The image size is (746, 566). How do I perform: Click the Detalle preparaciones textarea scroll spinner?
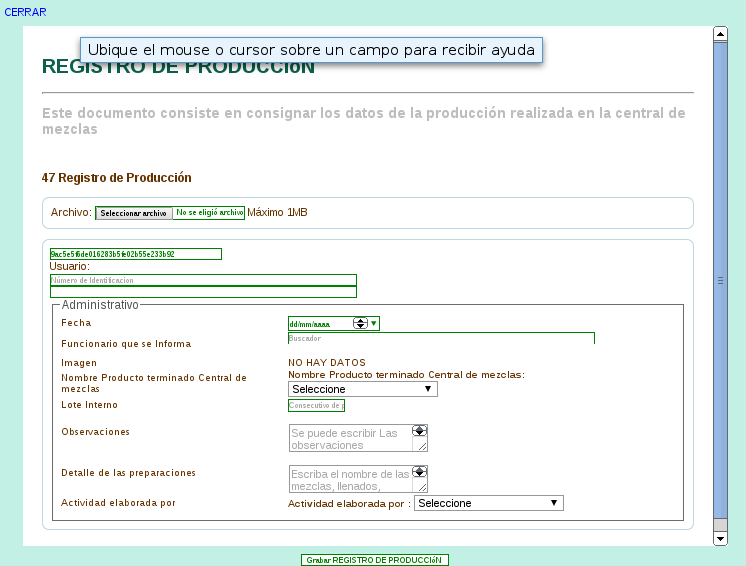[420, 472]
